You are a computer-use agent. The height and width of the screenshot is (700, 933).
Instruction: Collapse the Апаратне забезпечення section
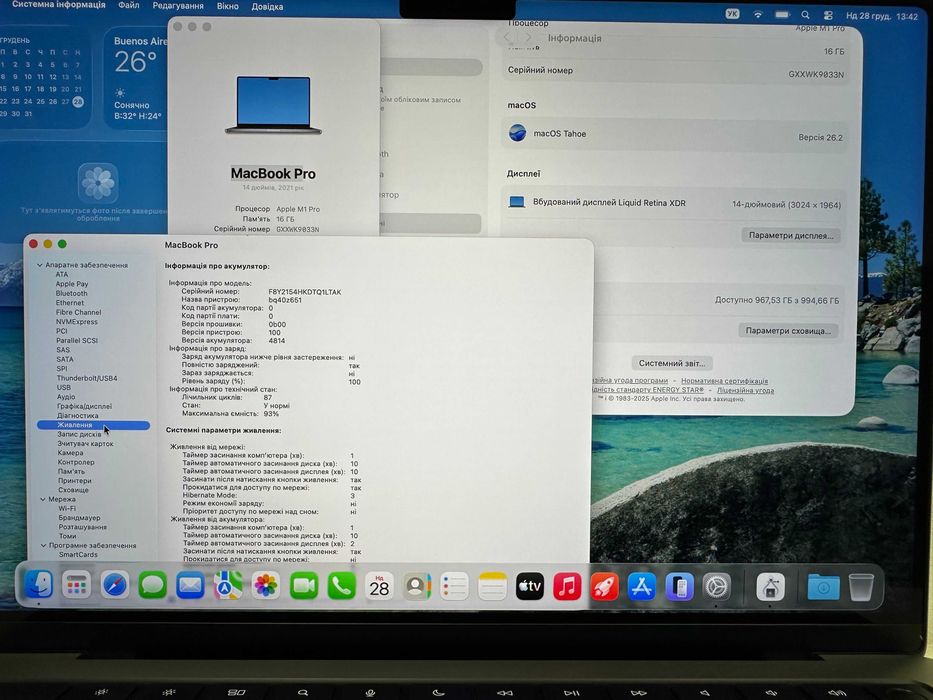tap(40, 265)
